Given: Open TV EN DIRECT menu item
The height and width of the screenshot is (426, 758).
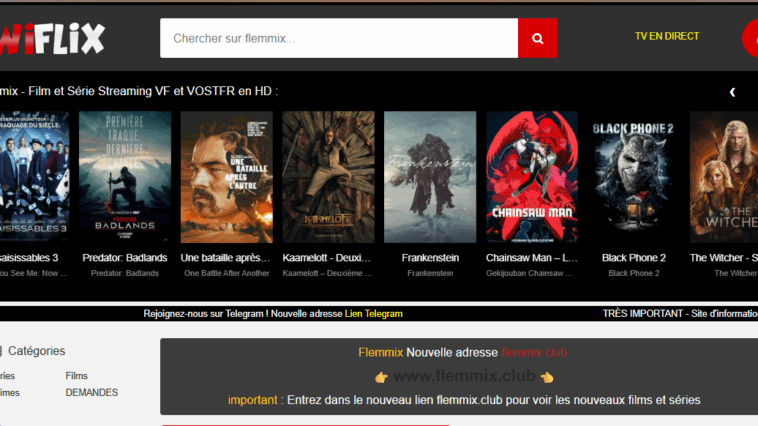Looking at the screenshot, I should pyautogui.click(x=667, y=36).
